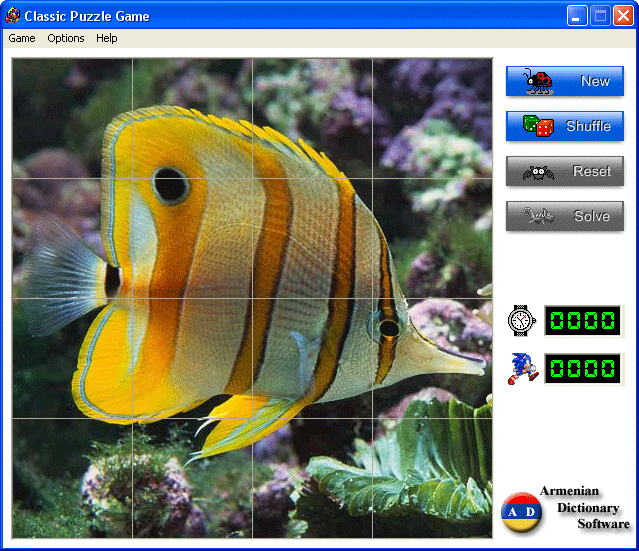Click the tile showing the fish's long snout
The width and height of the screenshot is (639, 551).
(432, 358)
